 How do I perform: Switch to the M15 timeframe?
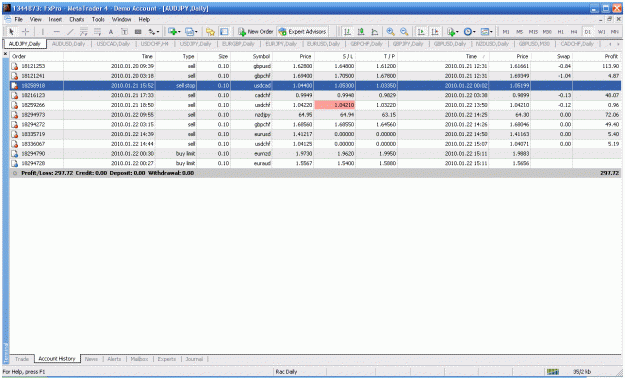[533, 32]
